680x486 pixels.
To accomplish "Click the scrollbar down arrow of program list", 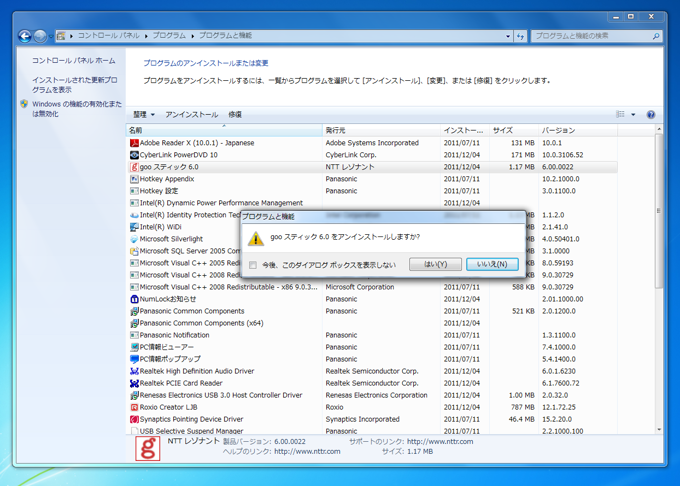I will click(x=659, y=430).
